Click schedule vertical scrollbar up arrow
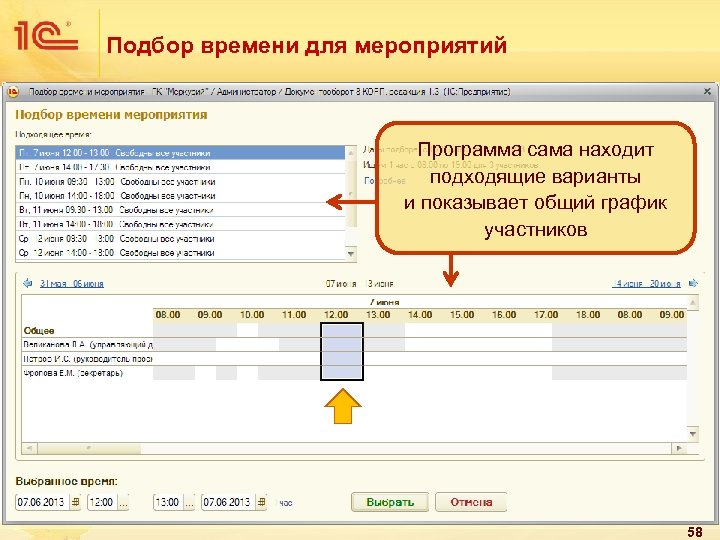Image resolution: width=720 pixels, height=540 pixels. pos(693,303)
